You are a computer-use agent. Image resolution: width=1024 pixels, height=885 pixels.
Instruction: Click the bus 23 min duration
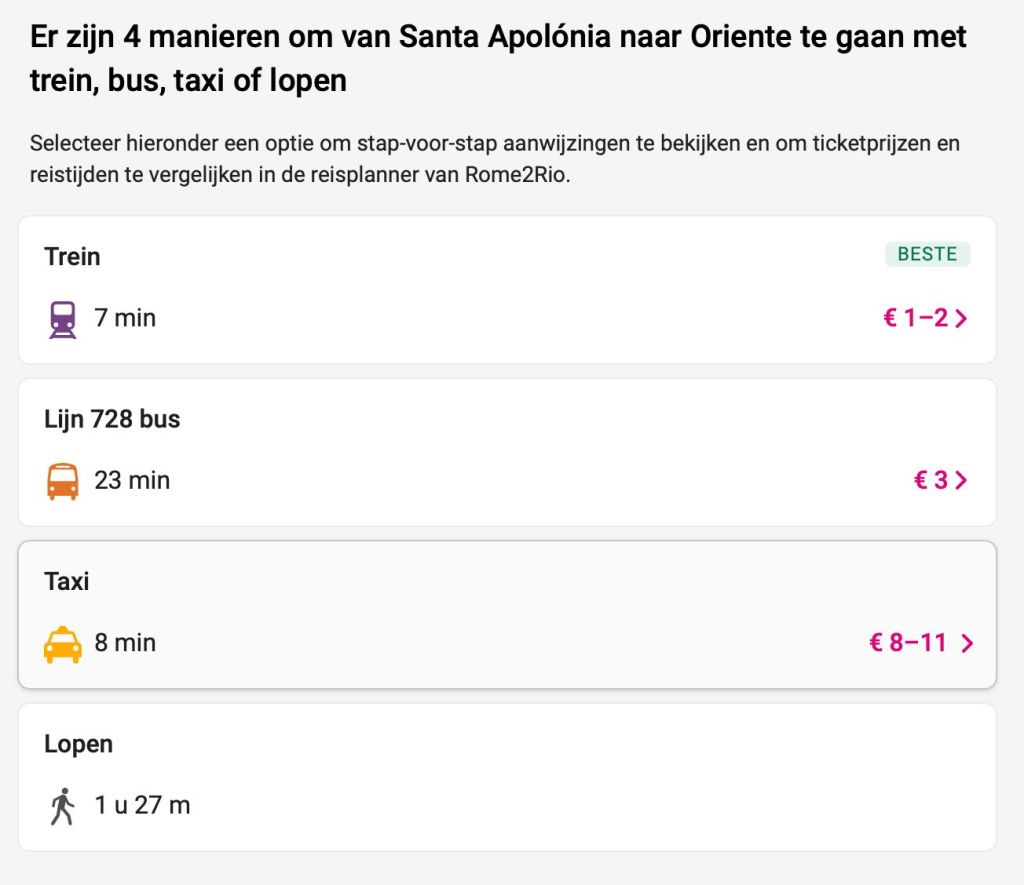(x=132, y=481)
